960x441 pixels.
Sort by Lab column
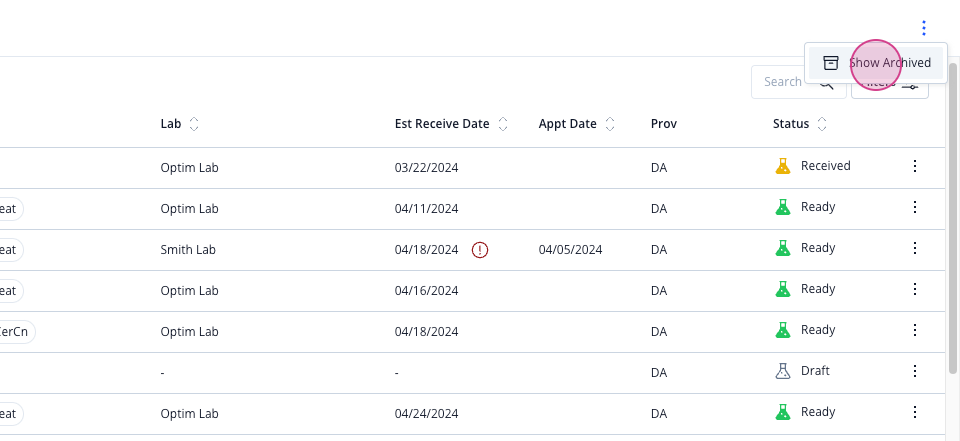(x=194, y=124)
